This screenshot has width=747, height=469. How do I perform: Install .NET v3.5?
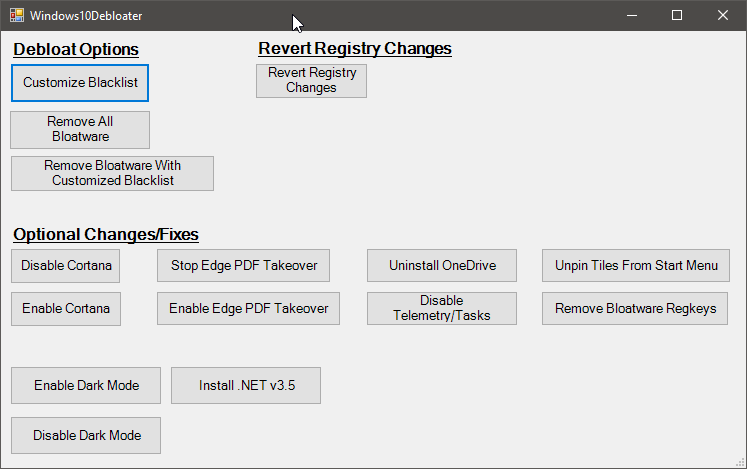[x=246, y=386]
